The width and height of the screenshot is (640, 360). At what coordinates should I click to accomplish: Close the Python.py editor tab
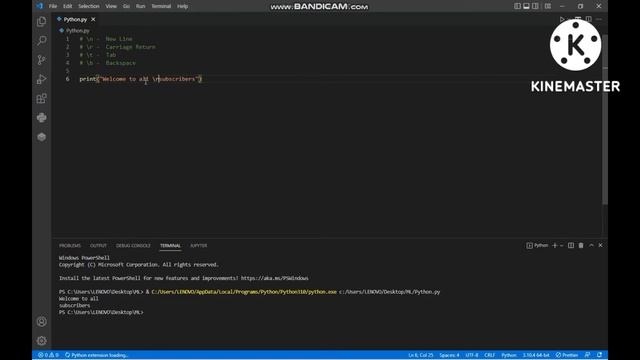click(93, 19)
